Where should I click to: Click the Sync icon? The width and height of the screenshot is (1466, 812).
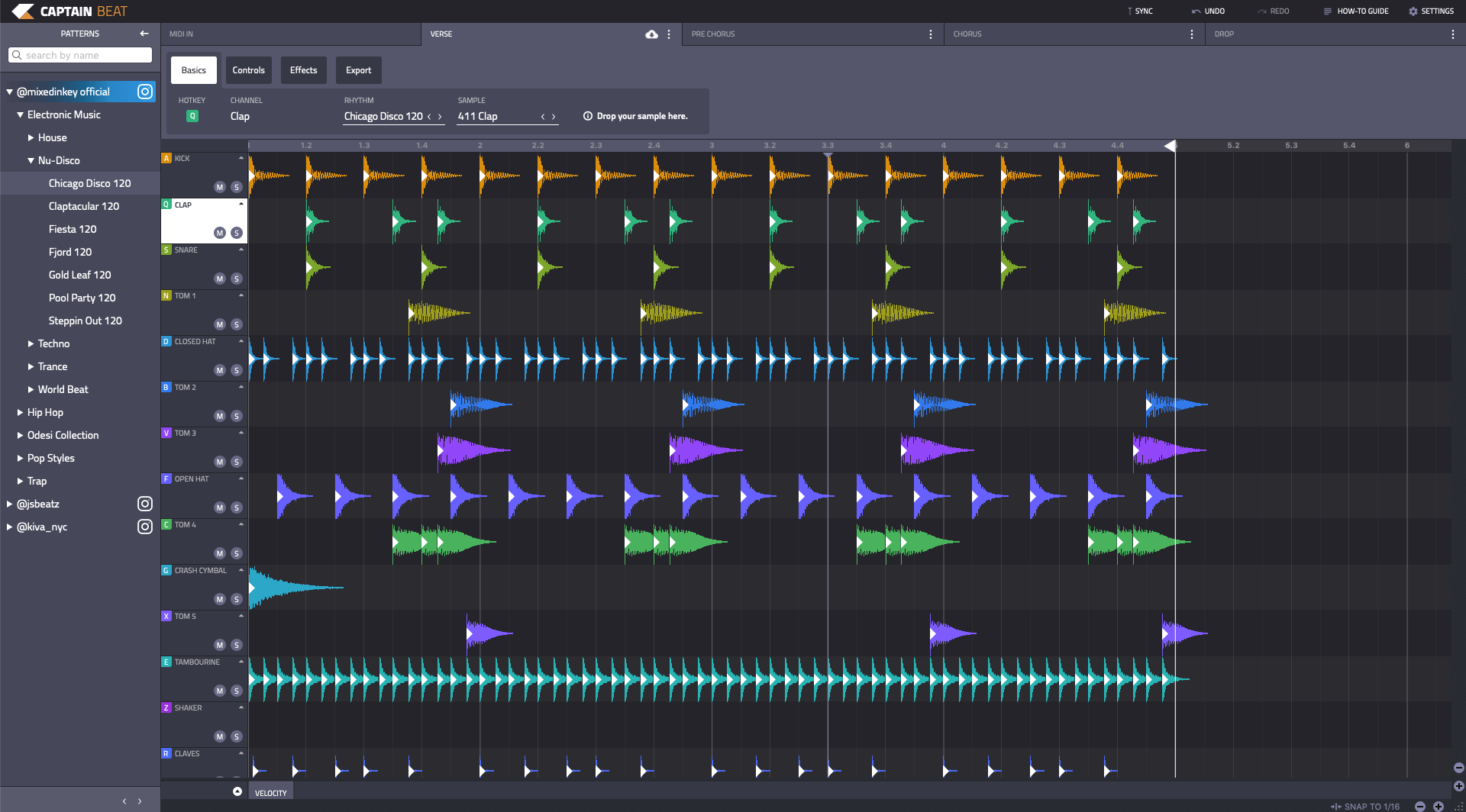[x=1129, y=11]
